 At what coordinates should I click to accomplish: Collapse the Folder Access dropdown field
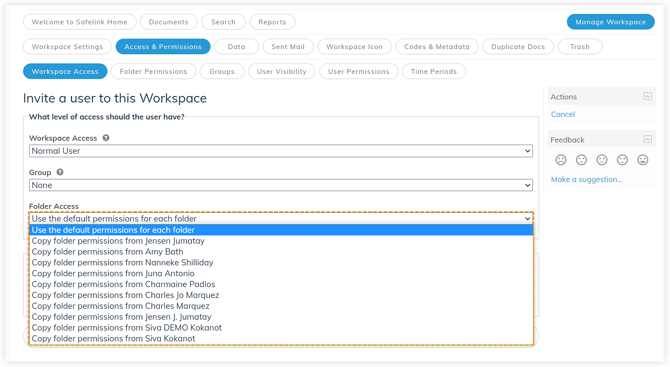(281, 218)
